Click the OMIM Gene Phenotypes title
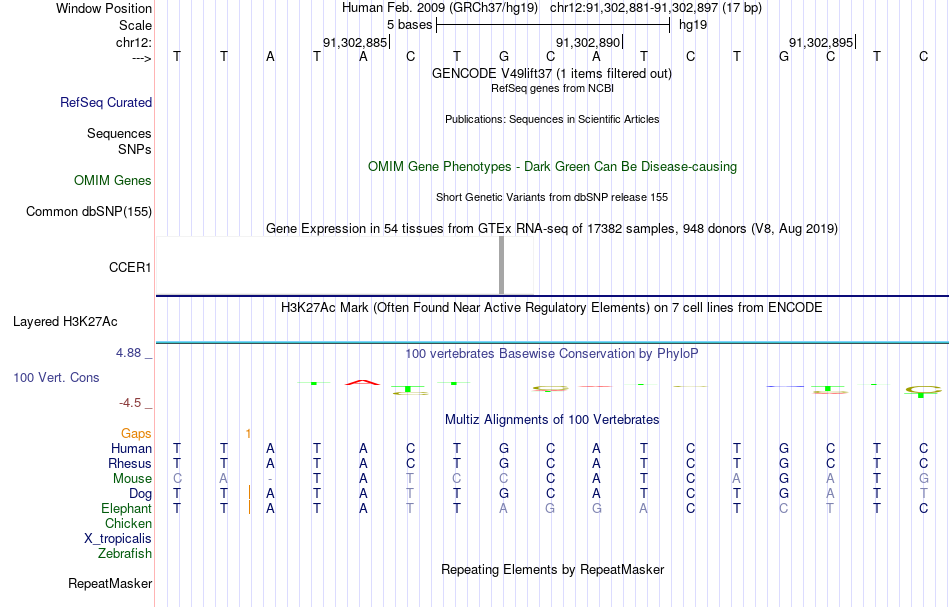 pos(552,167)
